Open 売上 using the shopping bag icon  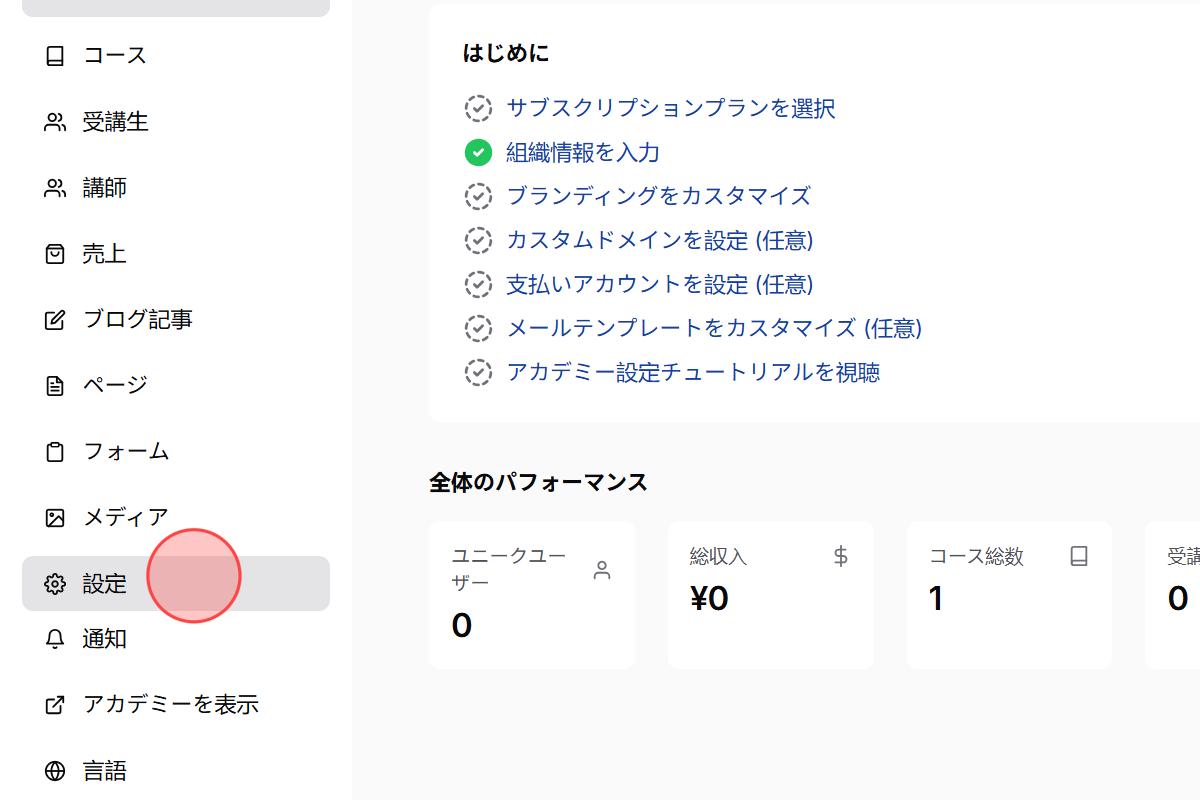[55, 253]
